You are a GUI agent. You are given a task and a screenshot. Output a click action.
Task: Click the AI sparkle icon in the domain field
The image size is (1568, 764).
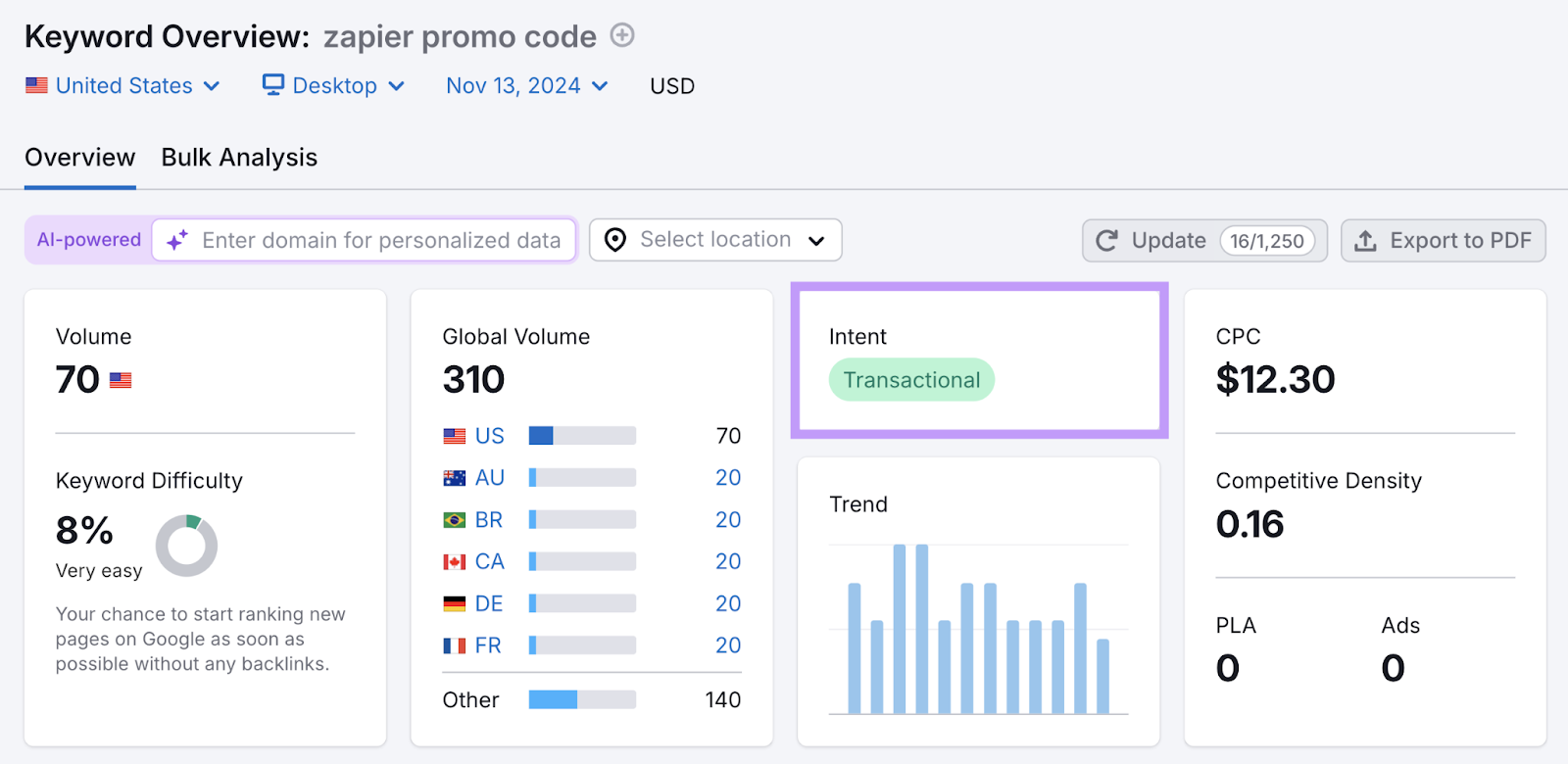175,239
